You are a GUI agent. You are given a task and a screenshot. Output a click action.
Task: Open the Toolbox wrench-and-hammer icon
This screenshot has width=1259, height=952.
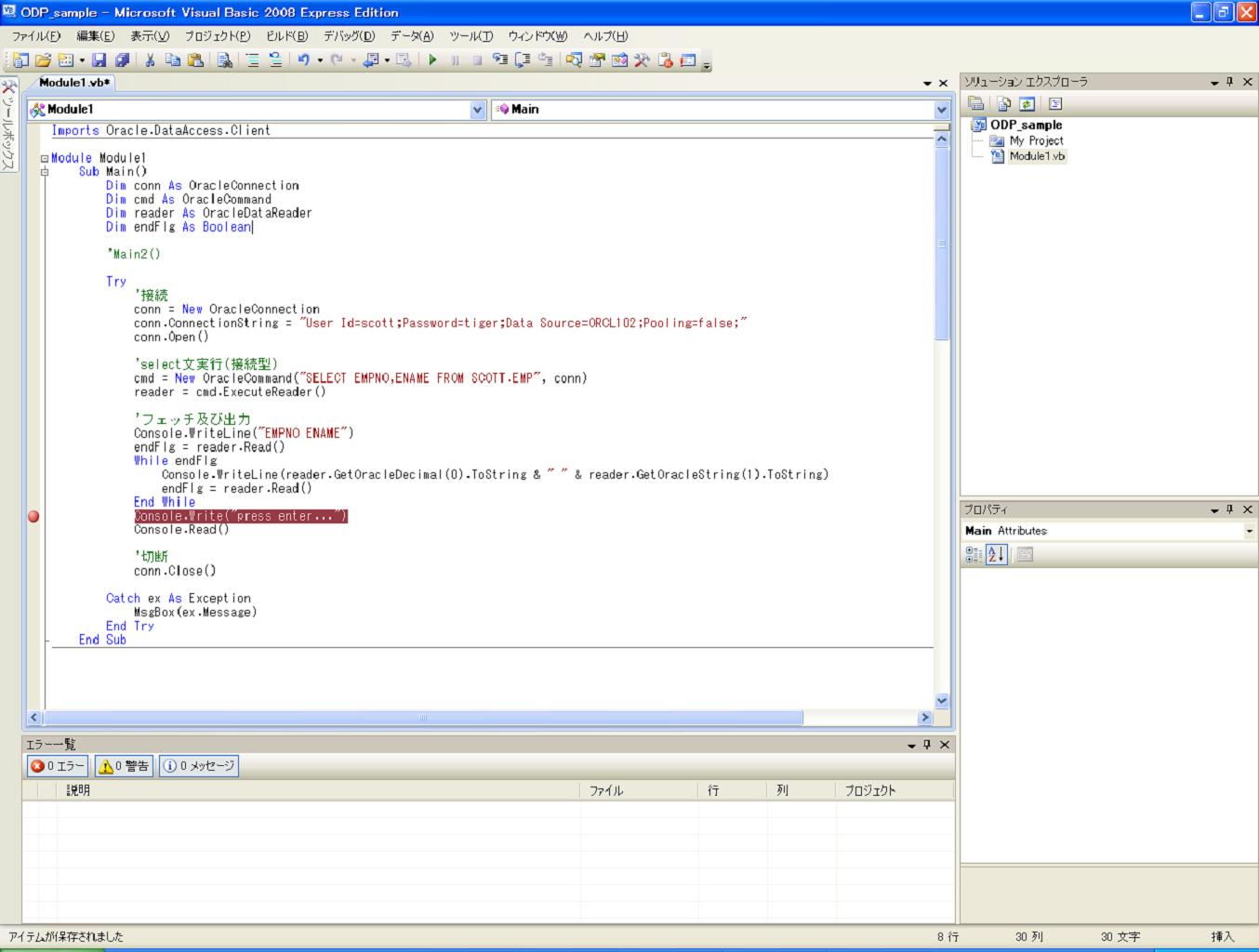point(642,60)
